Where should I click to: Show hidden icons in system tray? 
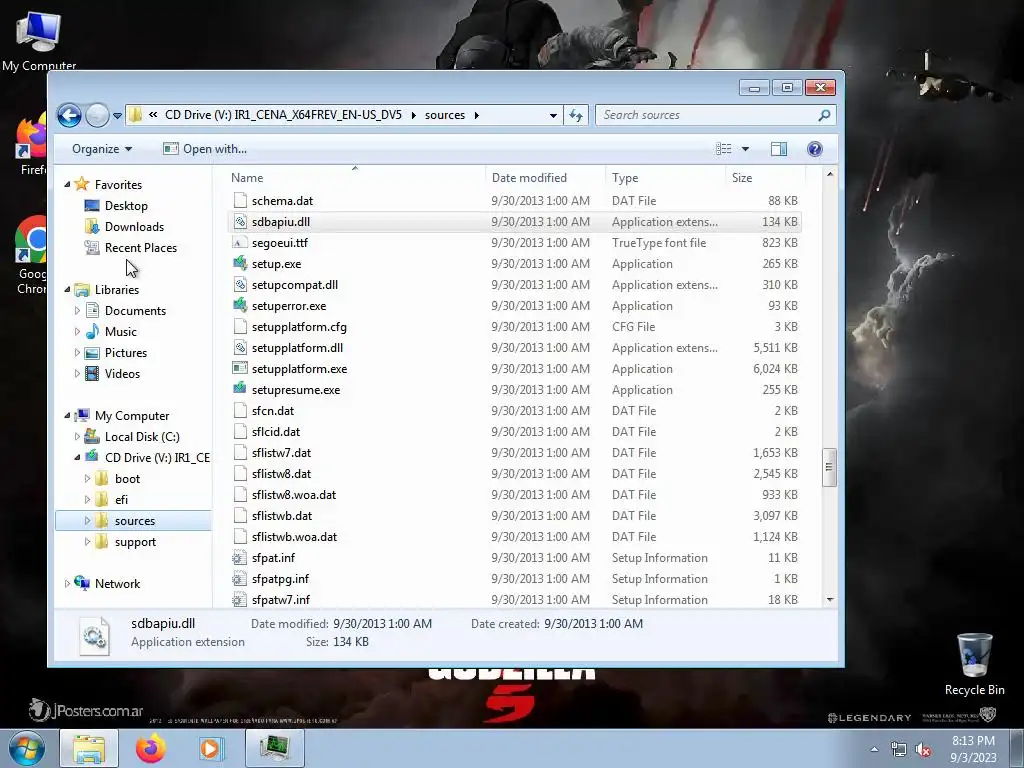pyautogui.click(x=874, y=750)
